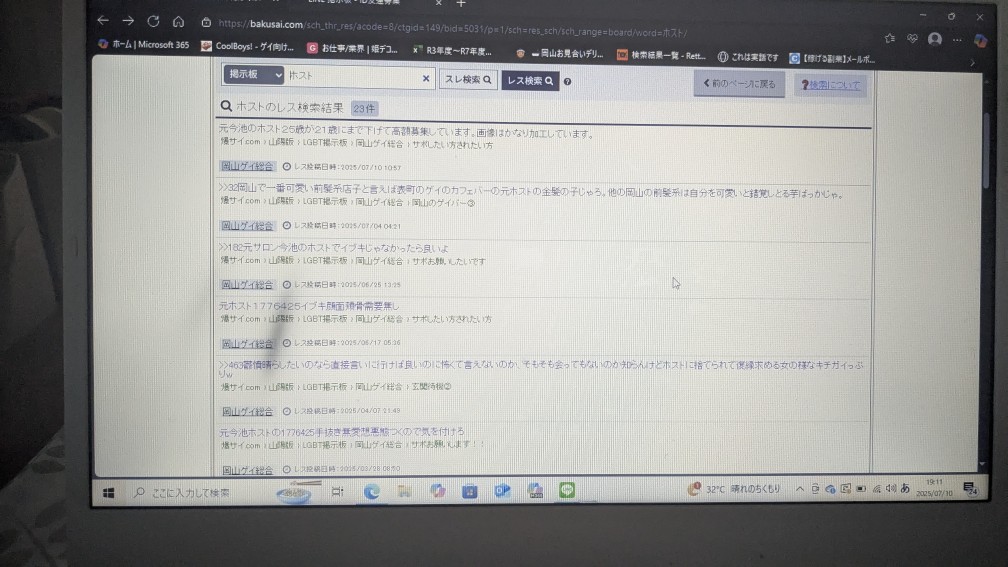Expand the bookmarks bar overflow chevron
This screenshot has width=1008, height=567.
tap(972, 62)
